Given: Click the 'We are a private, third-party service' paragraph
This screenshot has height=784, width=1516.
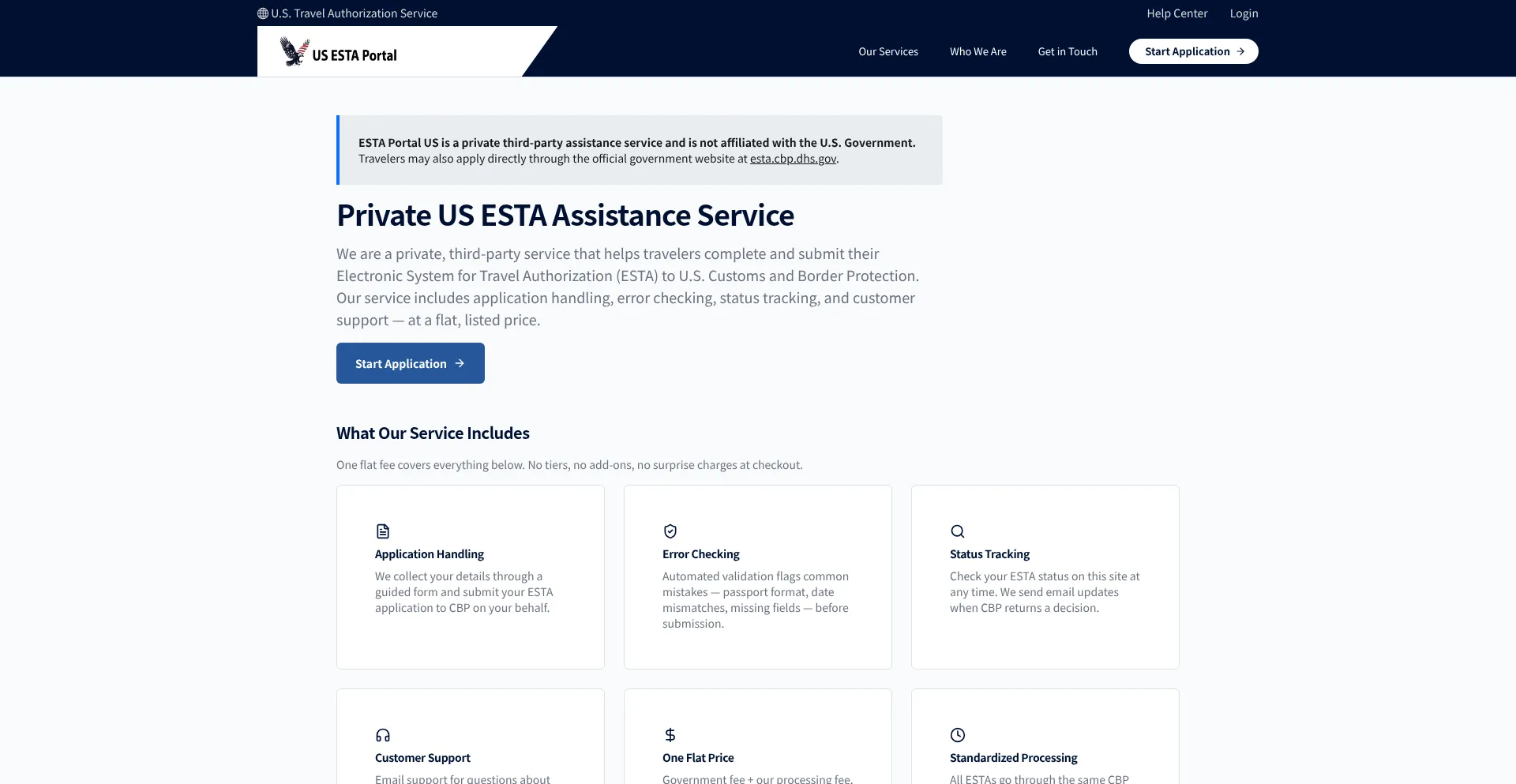Looking at the screenshot, I should coord(628,287).
